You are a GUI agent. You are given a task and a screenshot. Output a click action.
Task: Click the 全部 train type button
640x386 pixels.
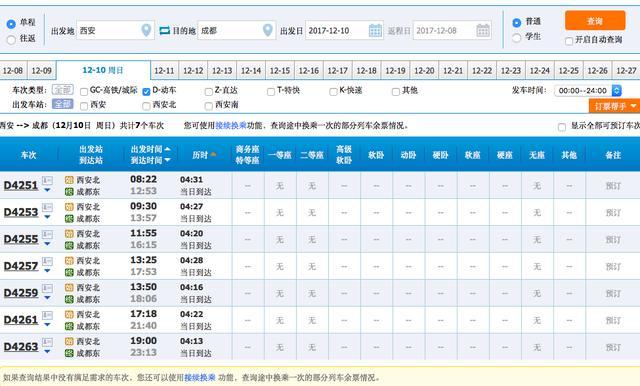pyautogui.click(x=62, y=90)
